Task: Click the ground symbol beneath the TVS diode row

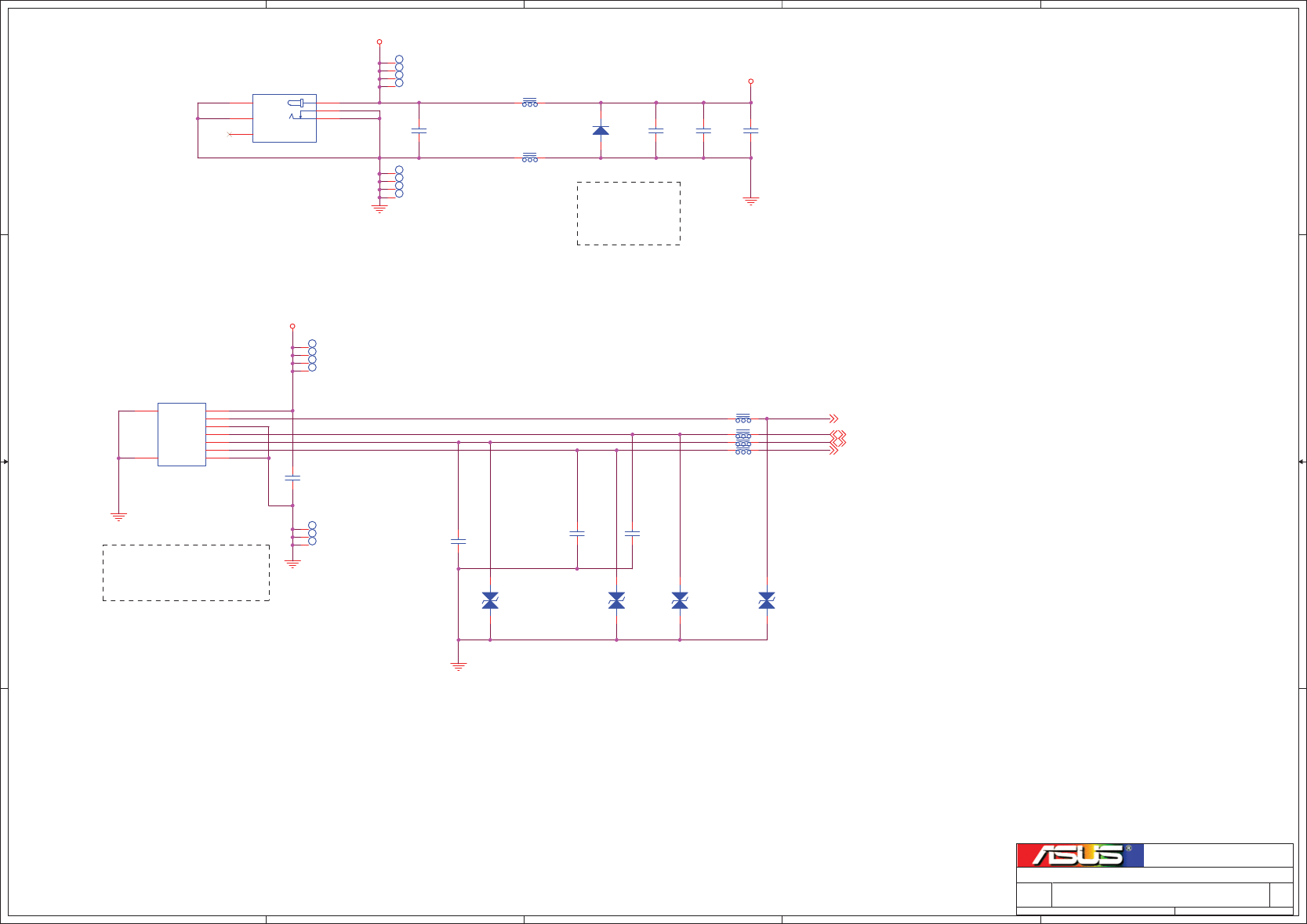Action: [x=459, y=667]
